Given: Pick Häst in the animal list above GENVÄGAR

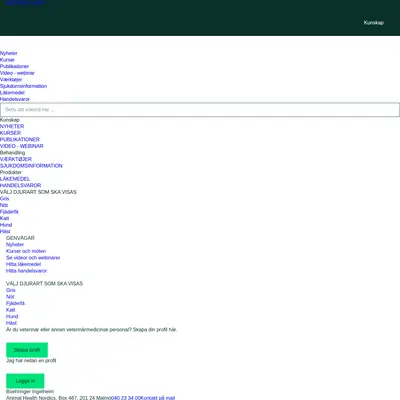Looking at the screenshot, I should click(5, 231).
